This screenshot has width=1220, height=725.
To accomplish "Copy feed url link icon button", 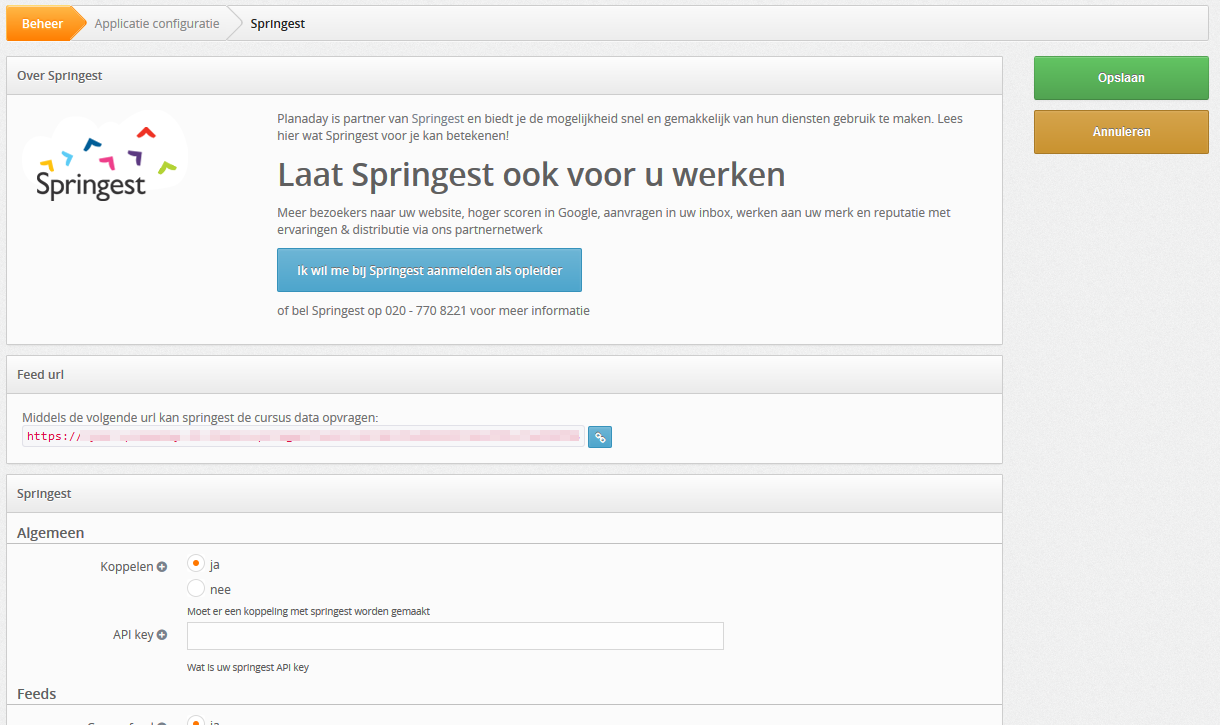I will pos(600,437).
